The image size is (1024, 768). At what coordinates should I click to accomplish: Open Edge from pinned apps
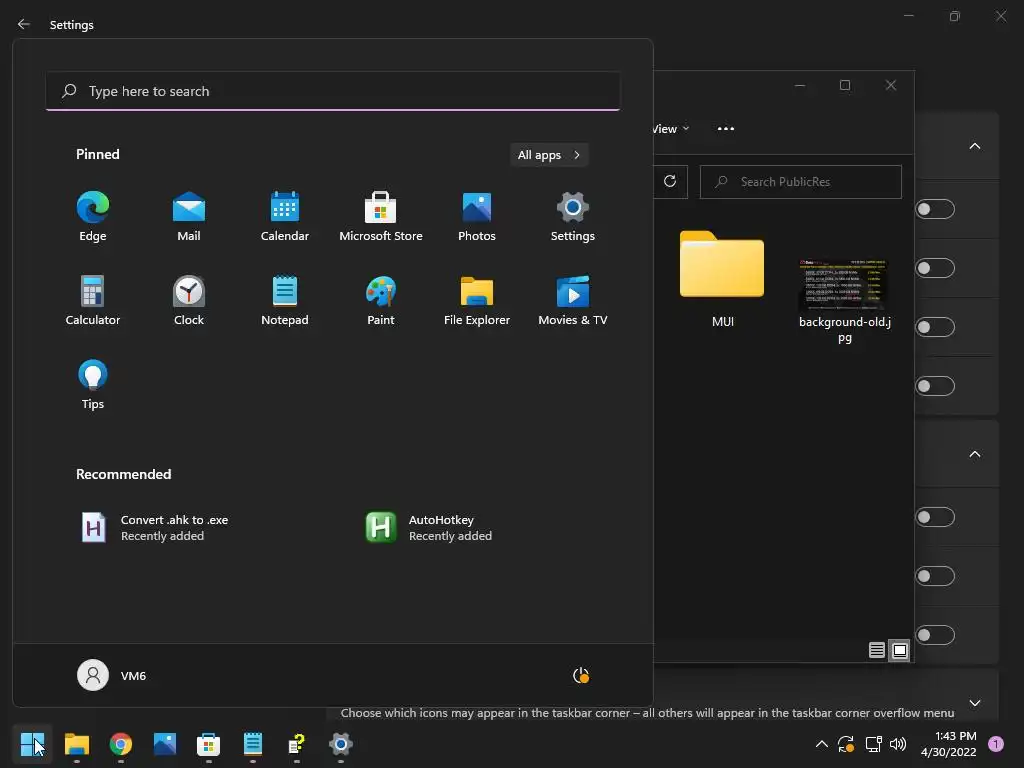point(93,217)
